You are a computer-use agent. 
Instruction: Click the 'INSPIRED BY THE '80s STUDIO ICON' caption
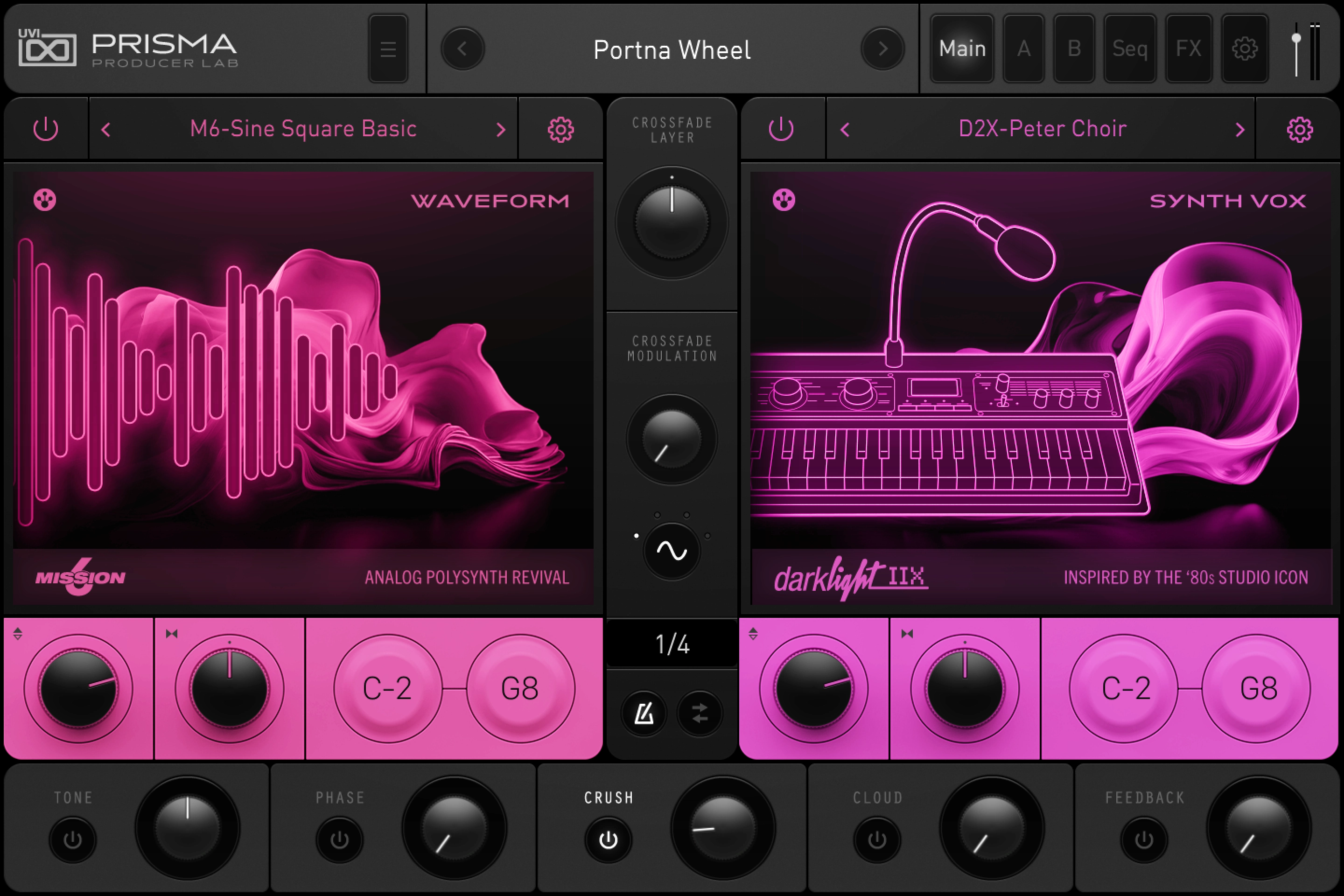pyautogui.click(x=1186, y=577)
